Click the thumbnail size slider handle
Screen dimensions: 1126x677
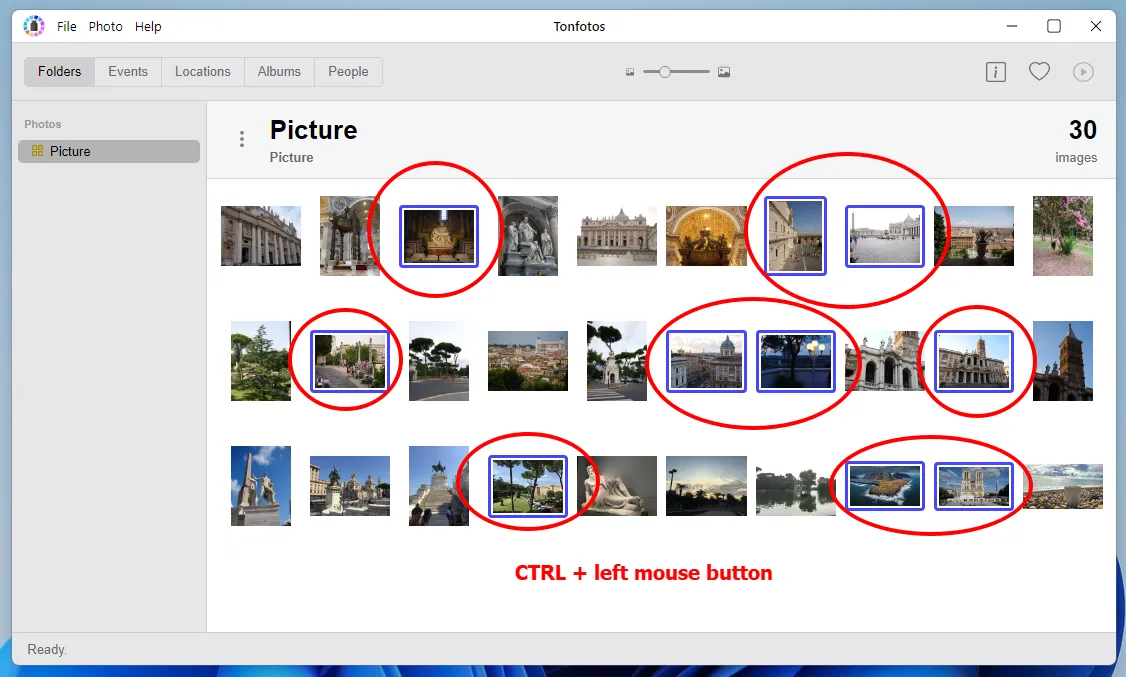point(665,72)
